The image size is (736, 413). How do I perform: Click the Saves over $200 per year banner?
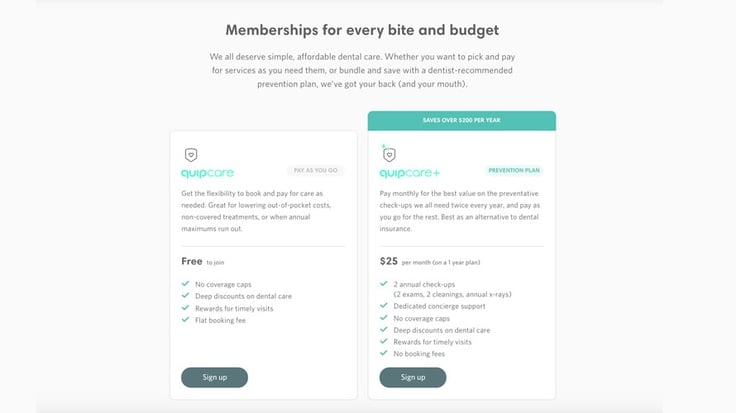[462, 121]
